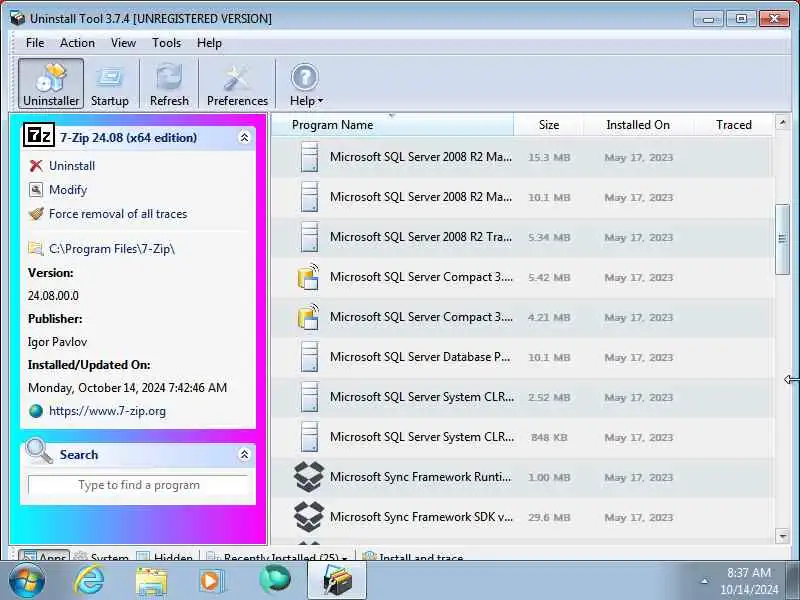Viewport: 800px width, 600px height.
Task: Click the green globe app on taskbar
Action: tap(274, 580)
